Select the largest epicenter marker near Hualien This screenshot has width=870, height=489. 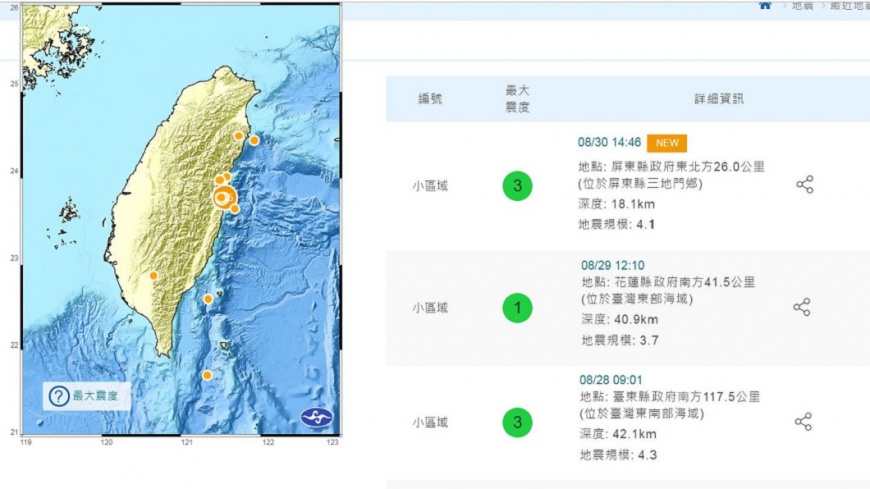(x=224, y=197)
